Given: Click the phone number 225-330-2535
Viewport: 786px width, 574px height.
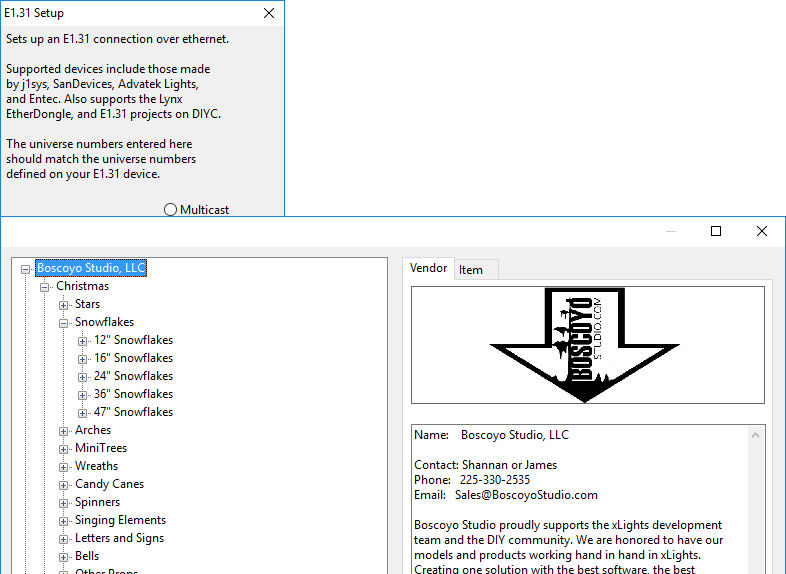Looking at the screenshot, I should tap(495, 480).
